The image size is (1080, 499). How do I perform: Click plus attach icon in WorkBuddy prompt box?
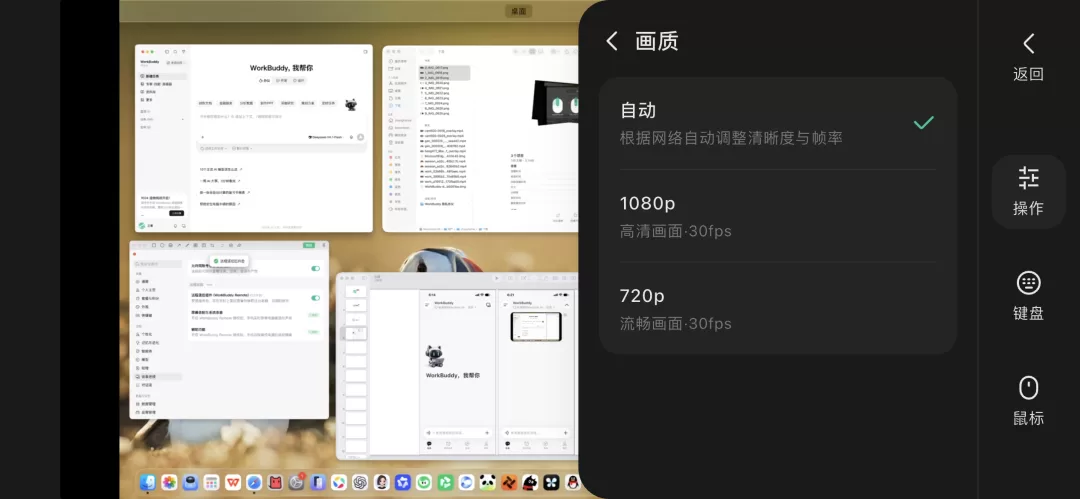click(202, 137)
